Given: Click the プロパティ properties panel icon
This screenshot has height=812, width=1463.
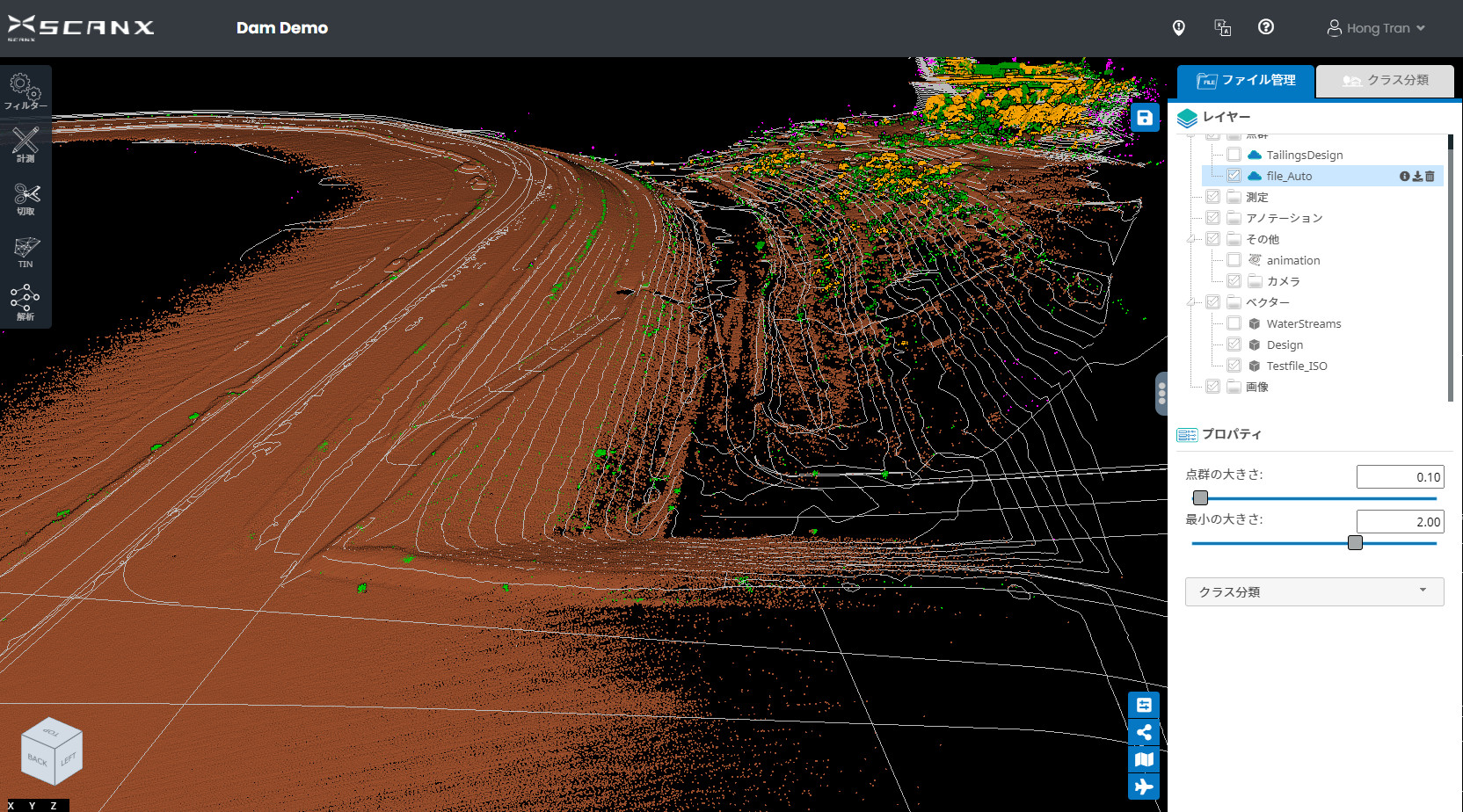Looking at the screenshot, I should tap(1187, 435).
